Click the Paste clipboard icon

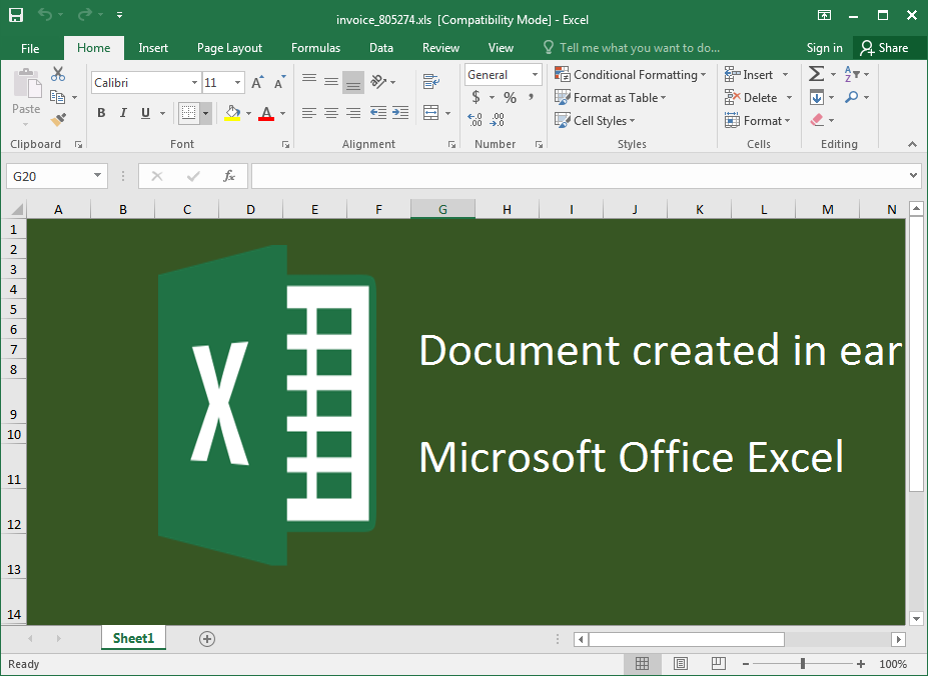click(27, 84)
